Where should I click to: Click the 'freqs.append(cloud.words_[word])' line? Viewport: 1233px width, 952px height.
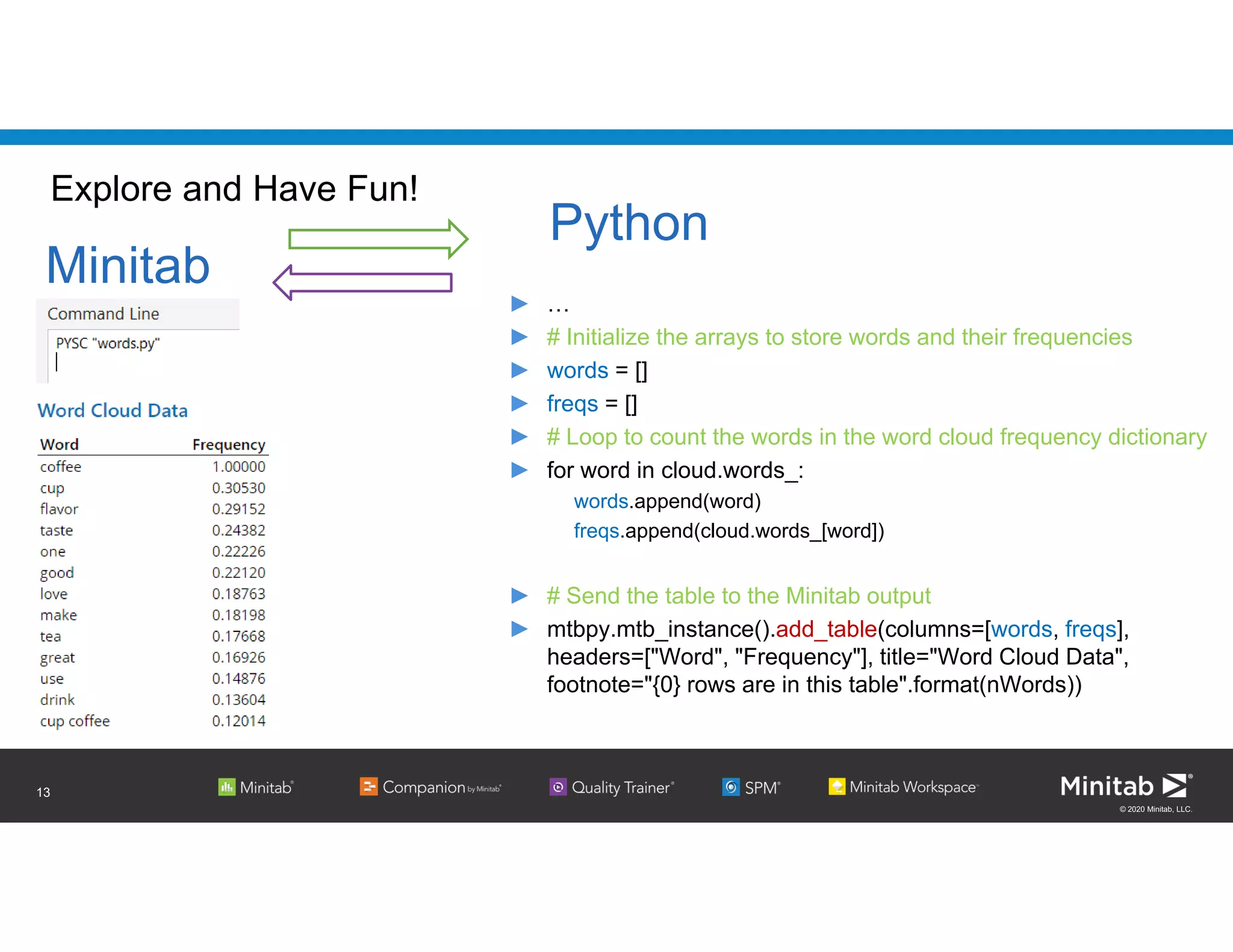click(728, 531)
